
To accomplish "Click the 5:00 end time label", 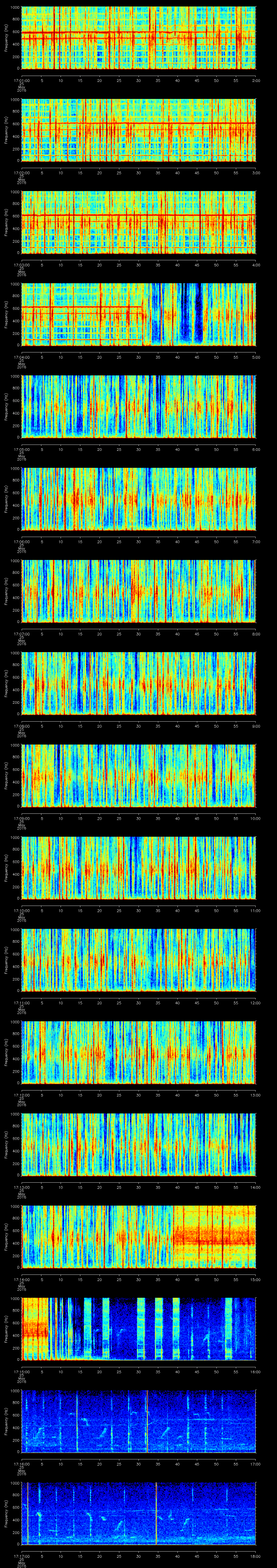I will [256, 357].
